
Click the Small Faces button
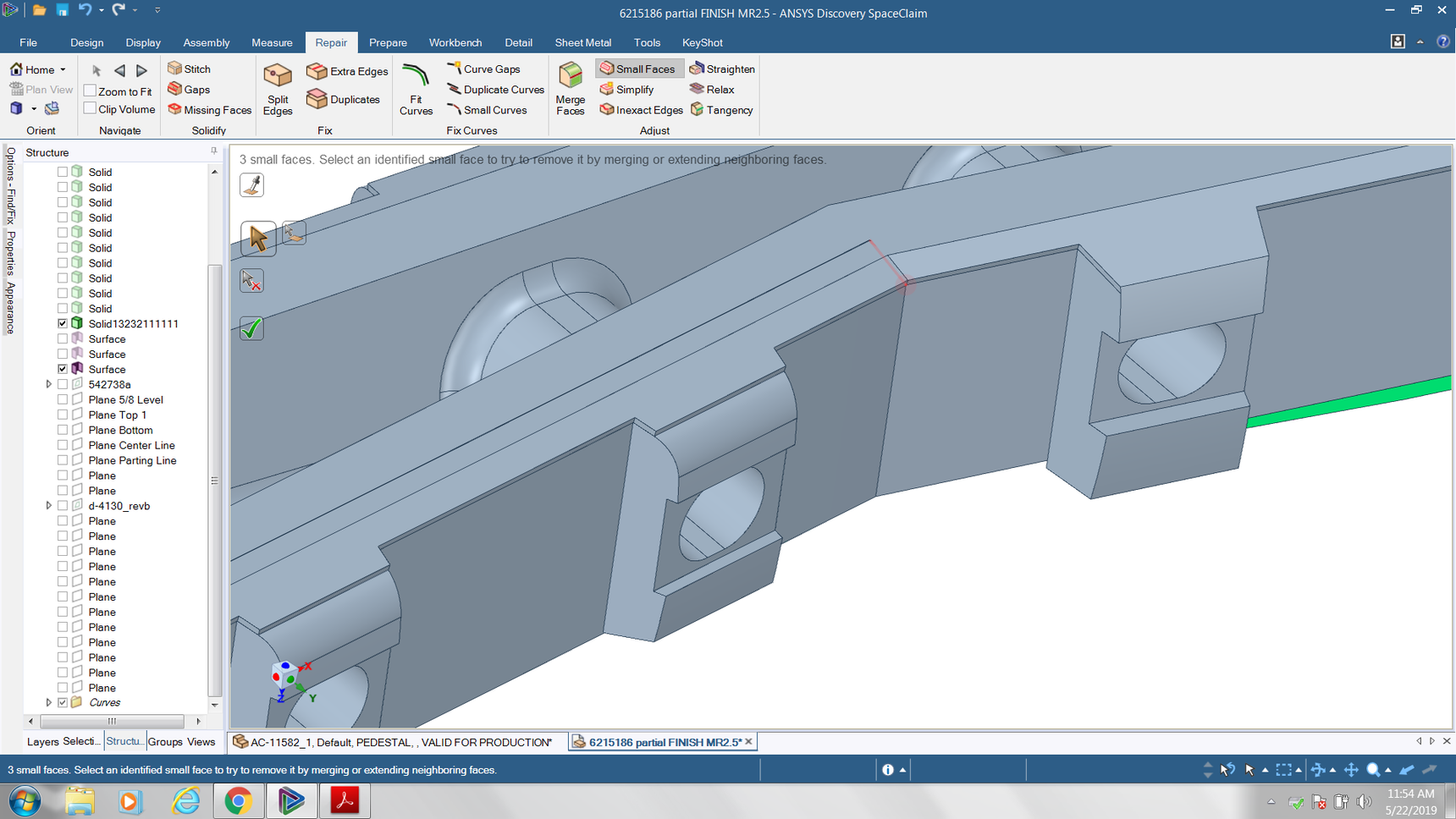pos(637,69)
